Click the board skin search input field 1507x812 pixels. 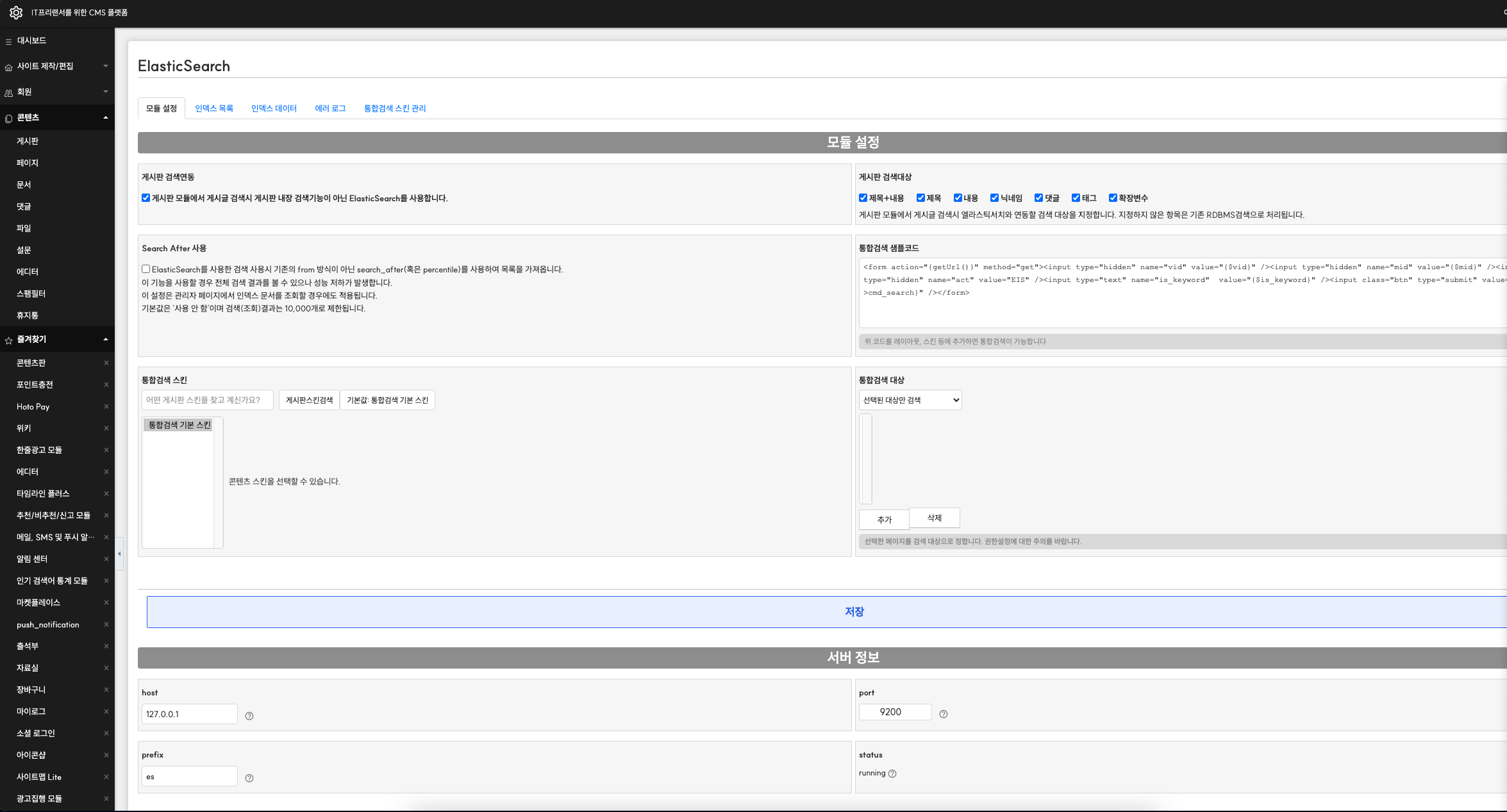208,400
